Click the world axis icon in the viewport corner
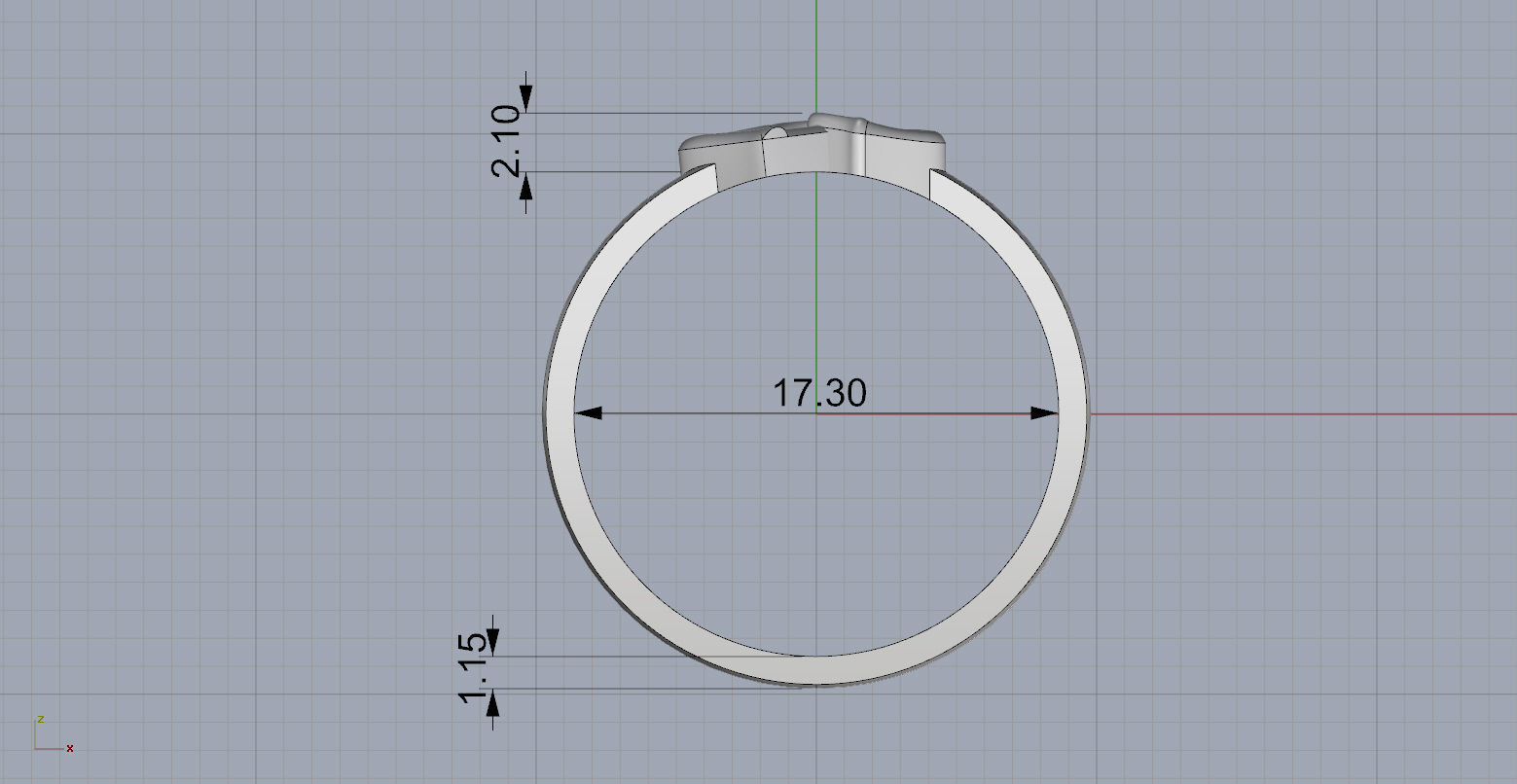 [54, 733]
